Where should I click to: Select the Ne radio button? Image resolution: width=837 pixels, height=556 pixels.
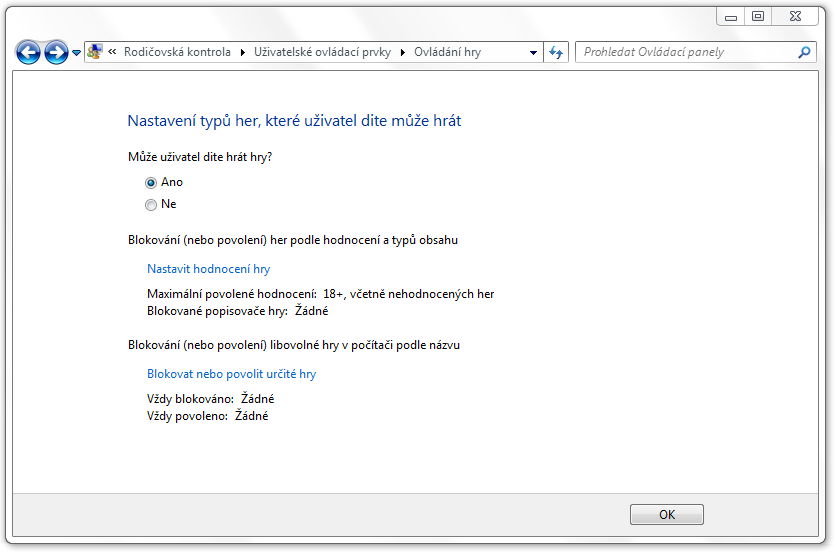[151, 205]
